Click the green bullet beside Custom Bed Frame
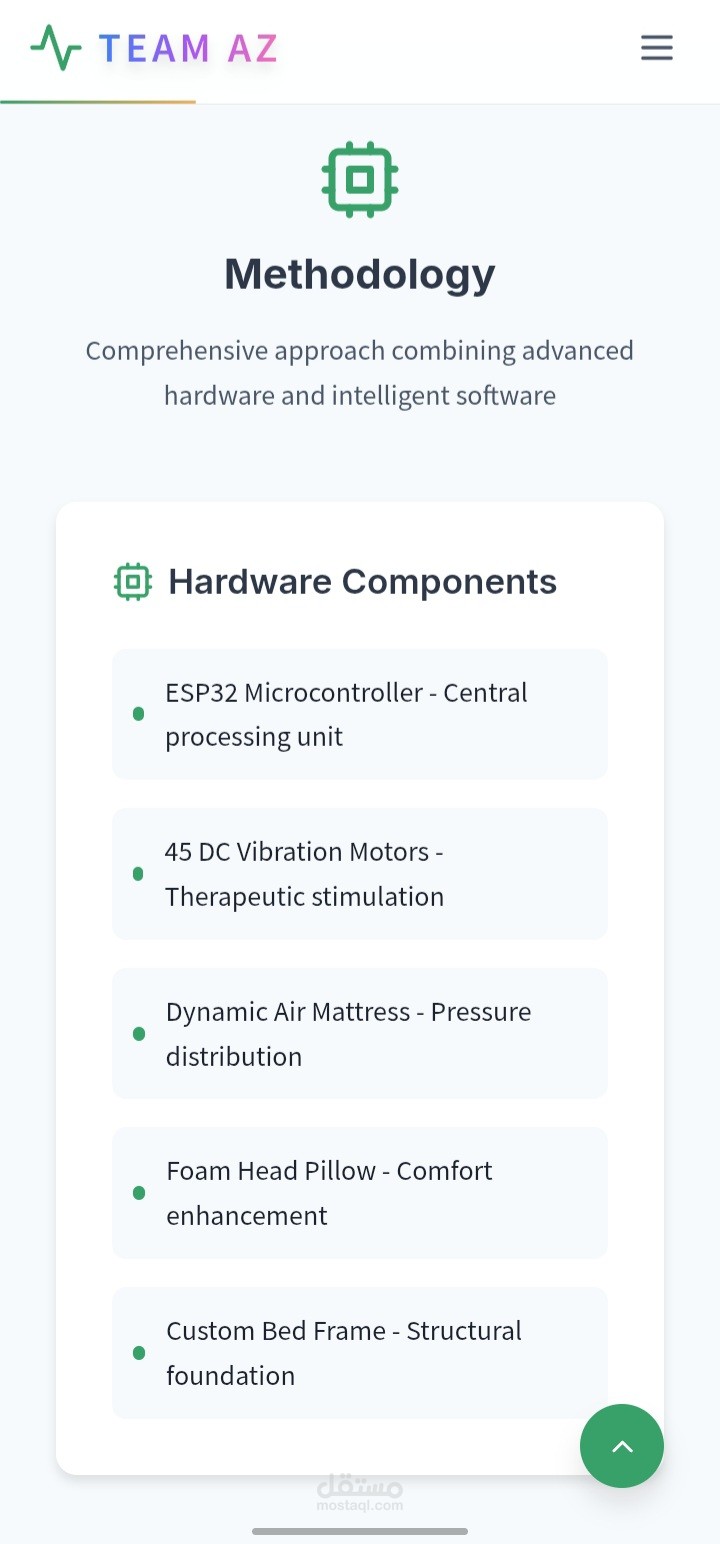This screenshot has width=720, height=1544. click(x=139, y=1353)
